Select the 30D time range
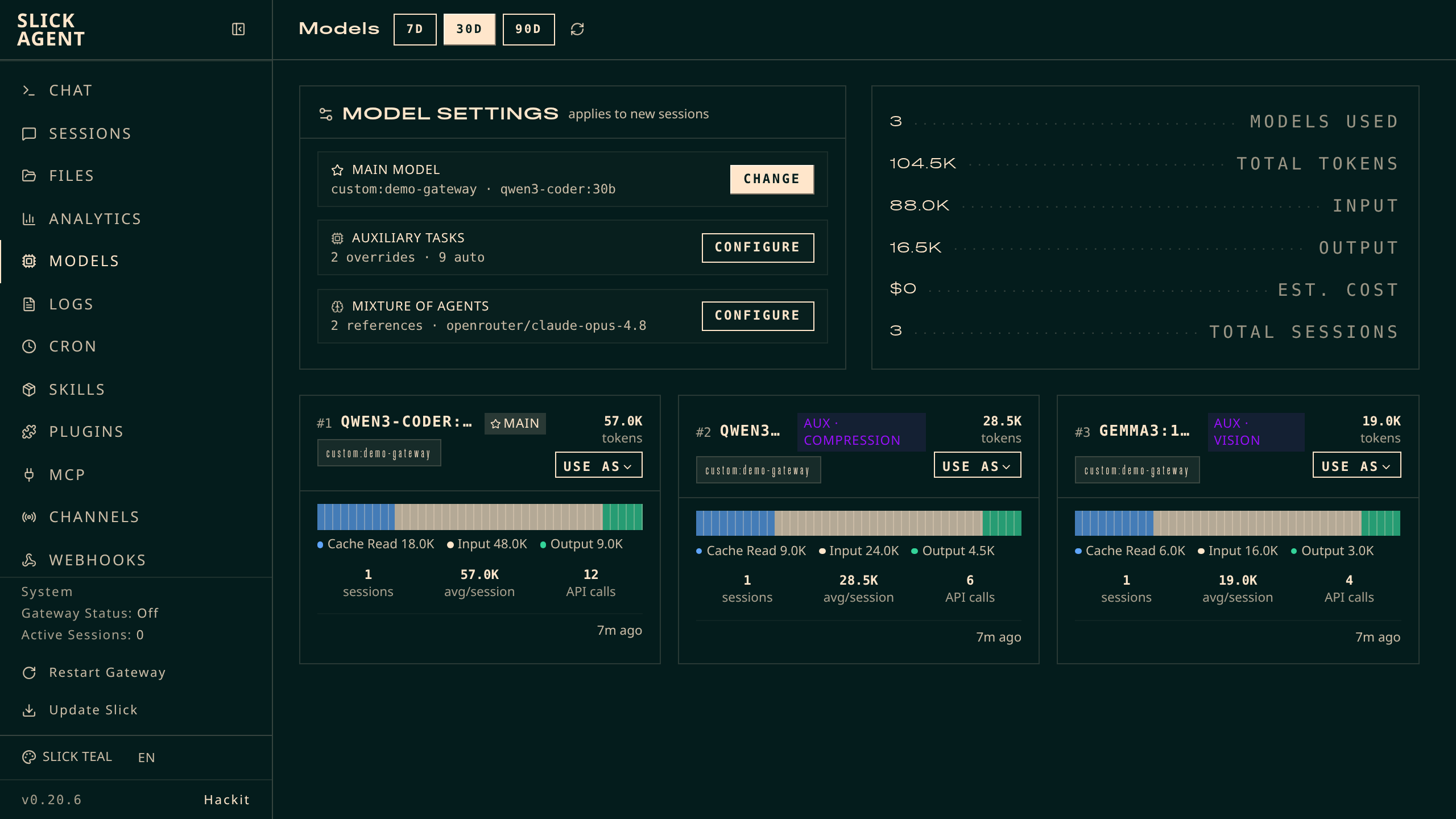1456x819 pixels. pyautogui.click(x=469, y=30)
